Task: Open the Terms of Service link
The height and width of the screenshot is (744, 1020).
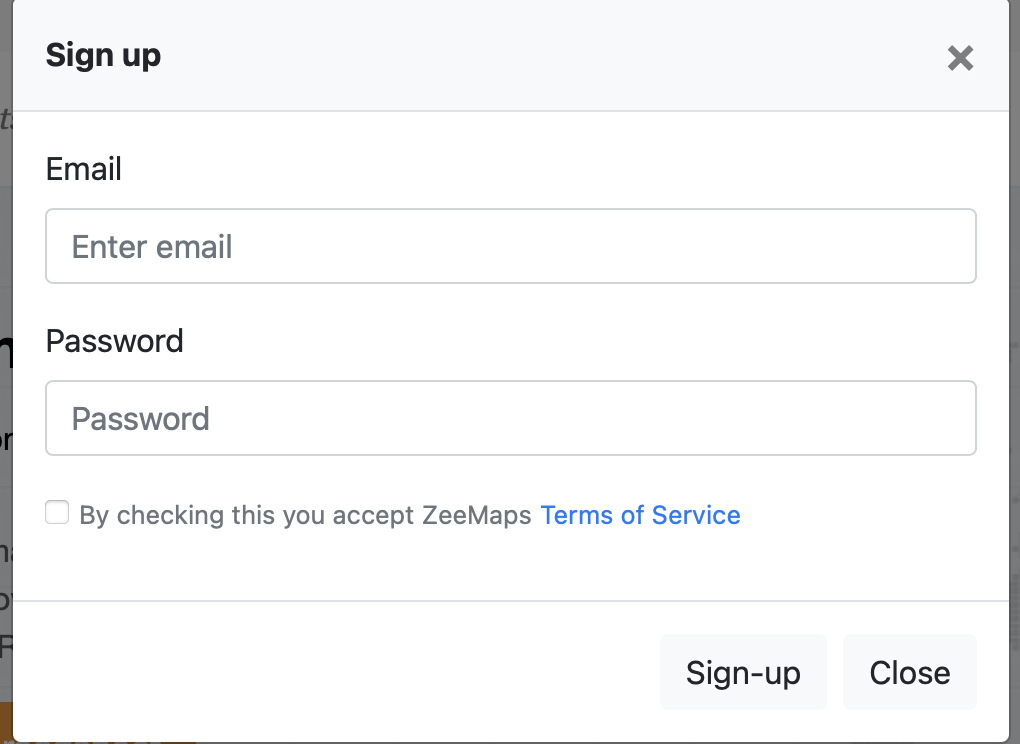Action: click(640, 516)
